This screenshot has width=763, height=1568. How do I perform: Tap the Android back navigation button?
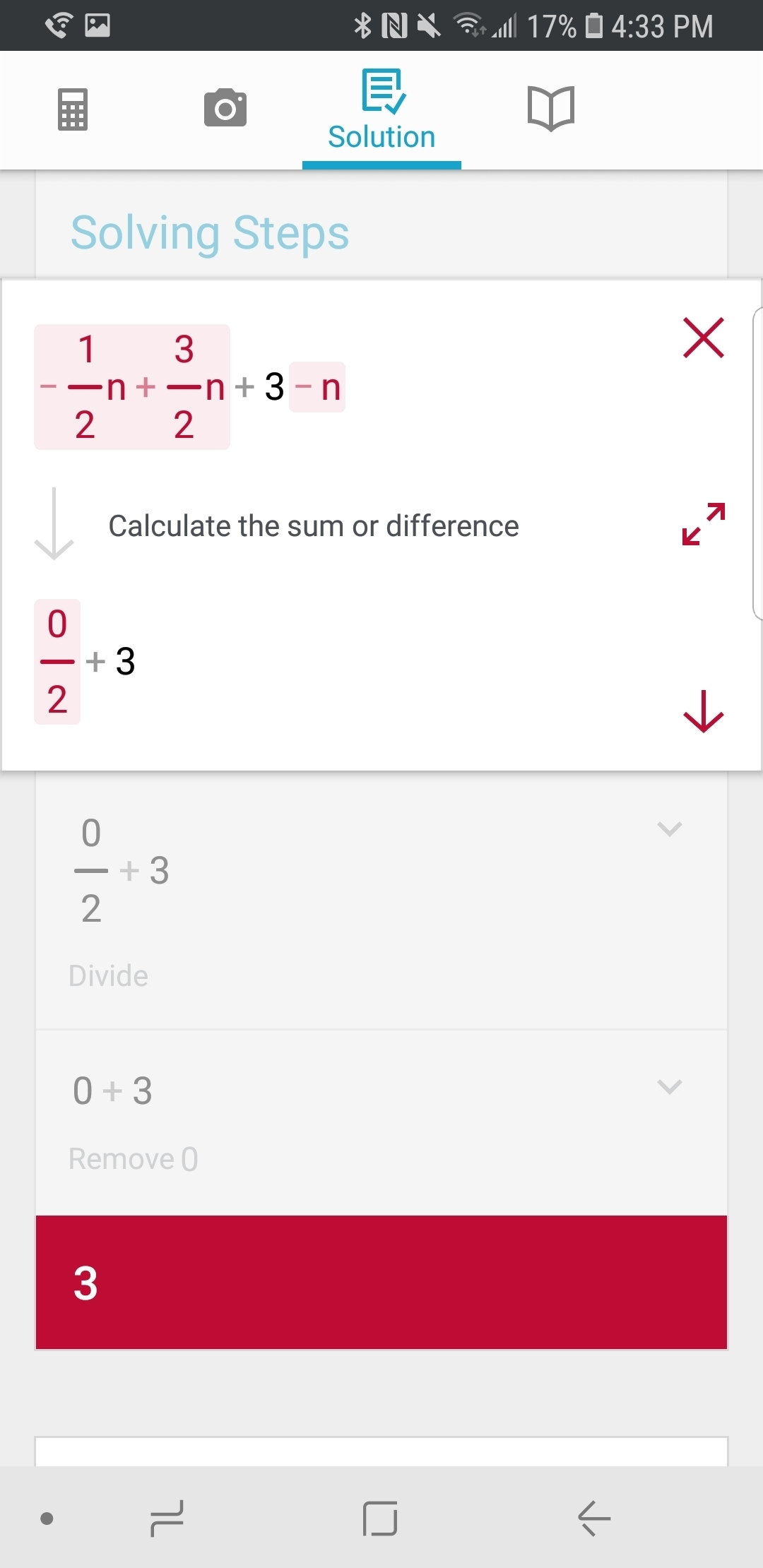[x=594, y=1518]
